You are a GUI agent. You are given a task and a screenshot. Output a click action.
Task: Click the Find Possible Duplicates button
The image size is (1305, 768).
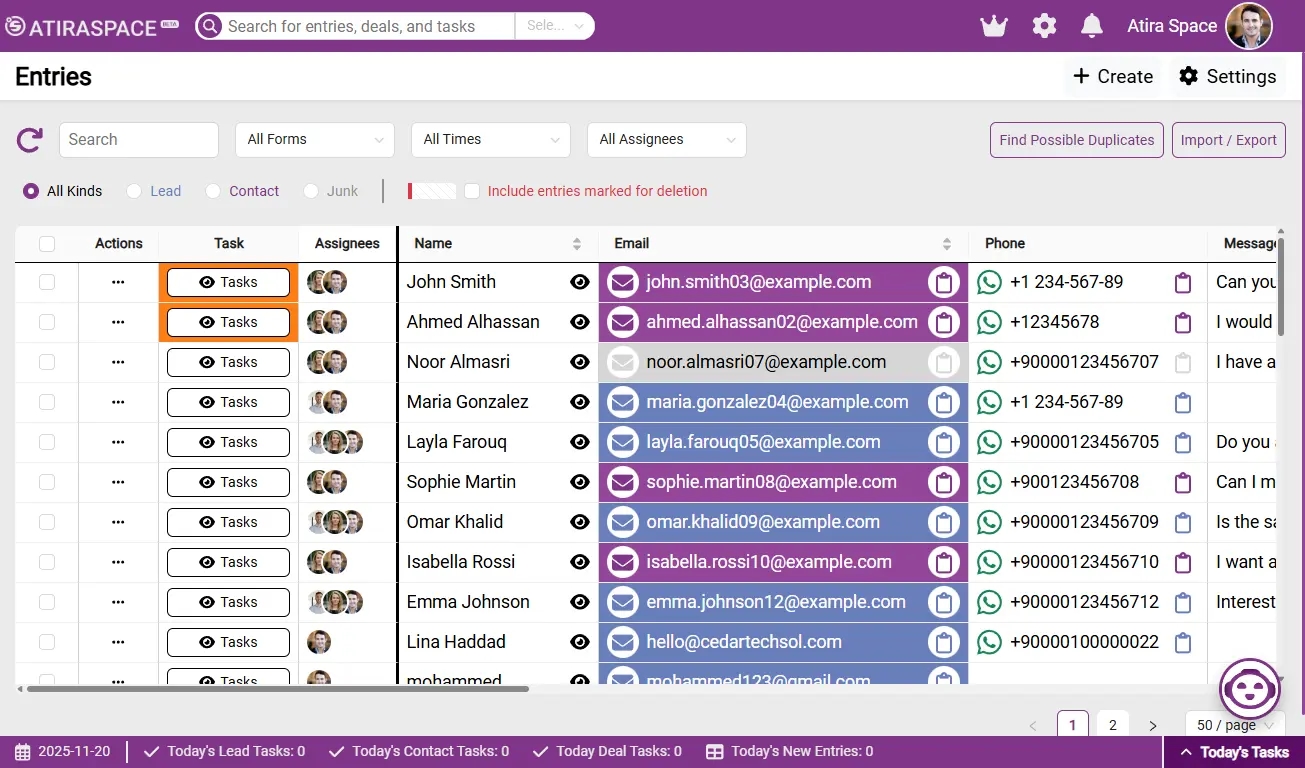(1076, 140)
